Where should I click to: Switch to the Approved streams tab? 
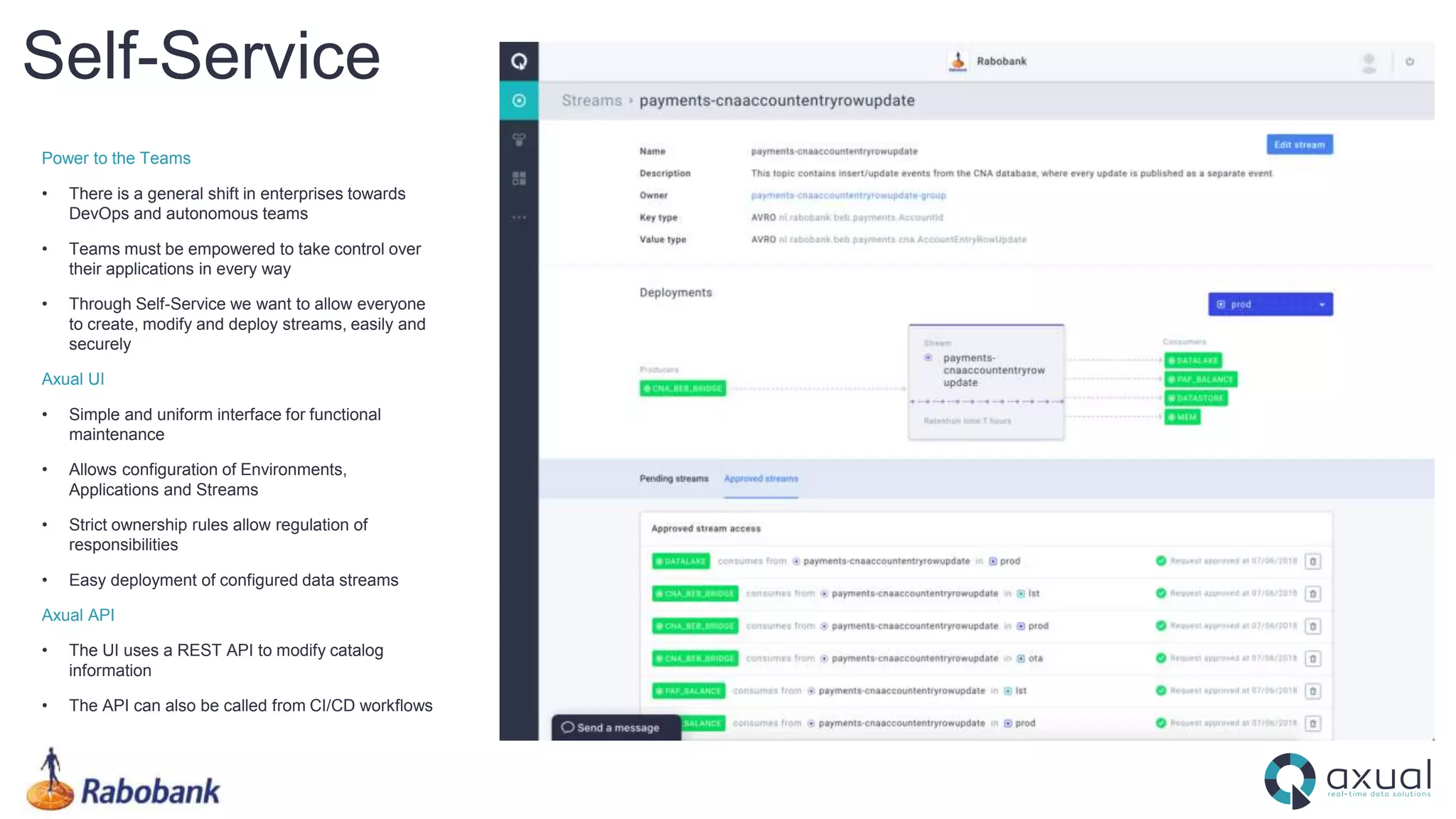click(761, 478)
